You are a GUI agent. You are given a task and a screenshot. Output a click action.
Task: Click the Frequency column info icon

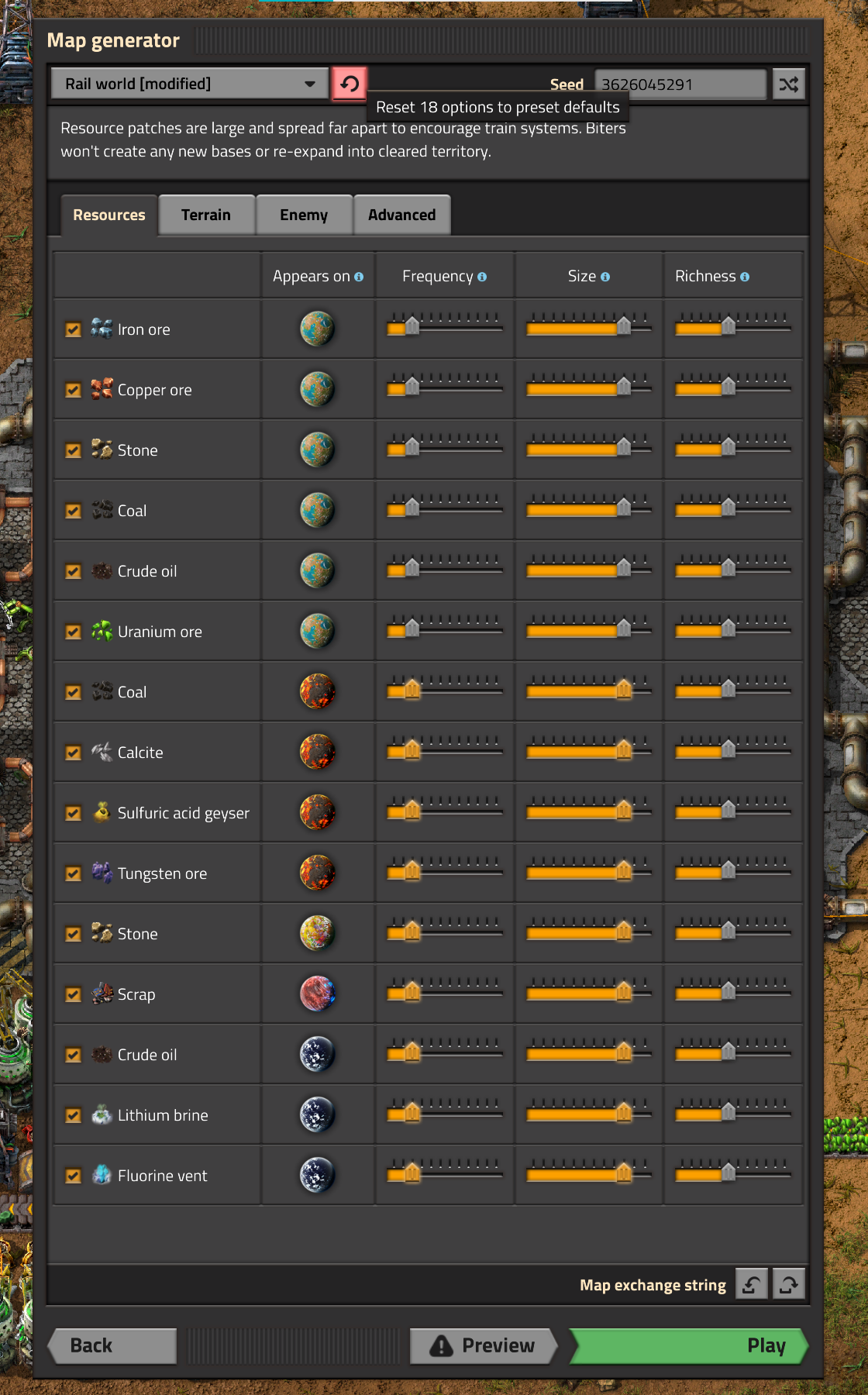(x=482, y=277)
